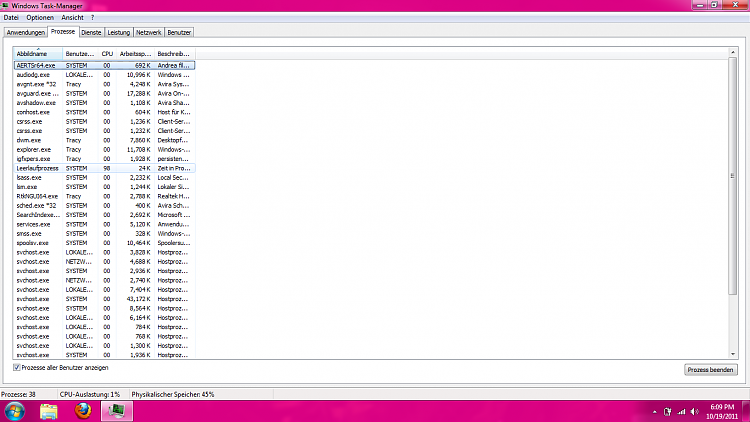The image size is (750, 422).
Task: Select svchost.exe row using 43,172 K
Action: (104, 299)
